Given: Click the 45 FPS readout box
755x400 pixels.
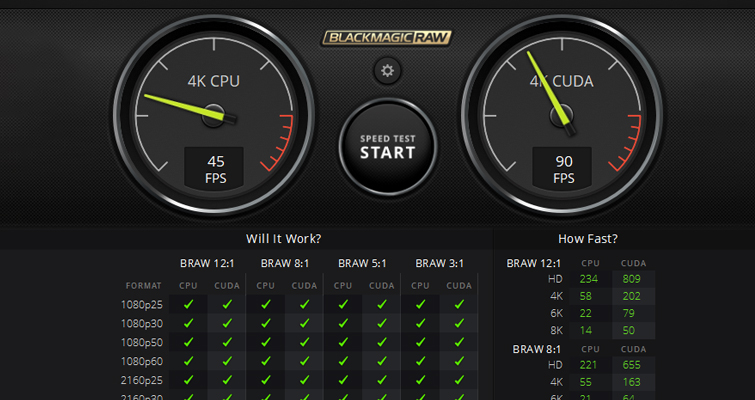Looking at the screenshot, I should pyautogui.click(x=216, y=168).
